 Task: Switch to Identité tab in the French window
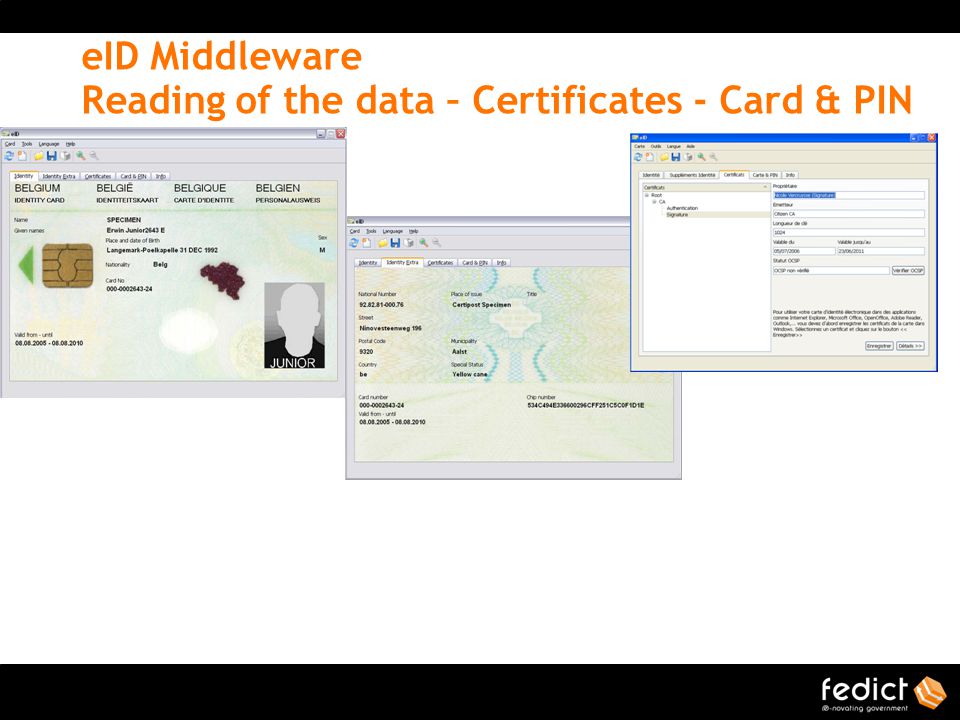point(651,175)
